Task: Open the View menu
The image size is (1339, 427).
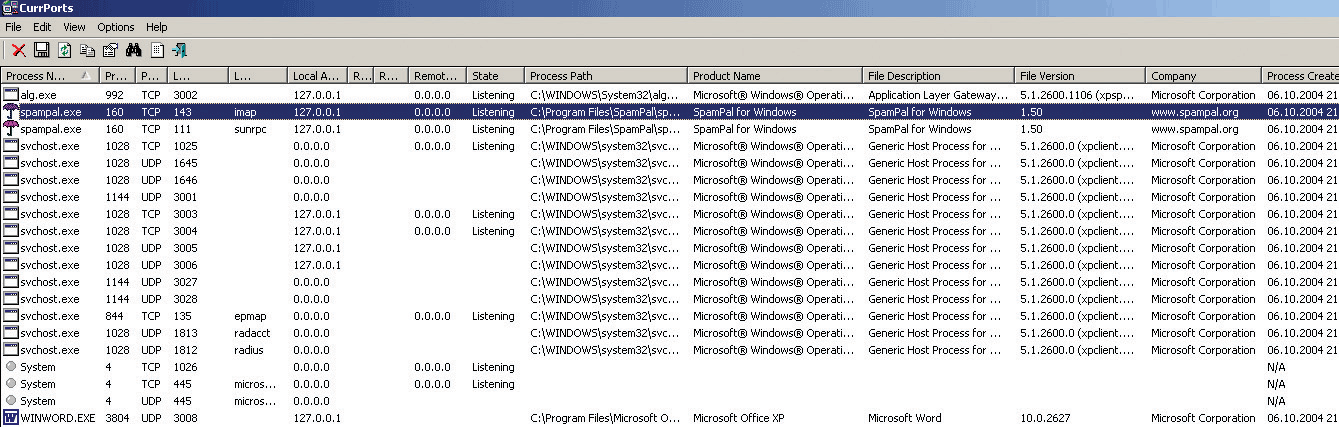Action: click(74, 27)
